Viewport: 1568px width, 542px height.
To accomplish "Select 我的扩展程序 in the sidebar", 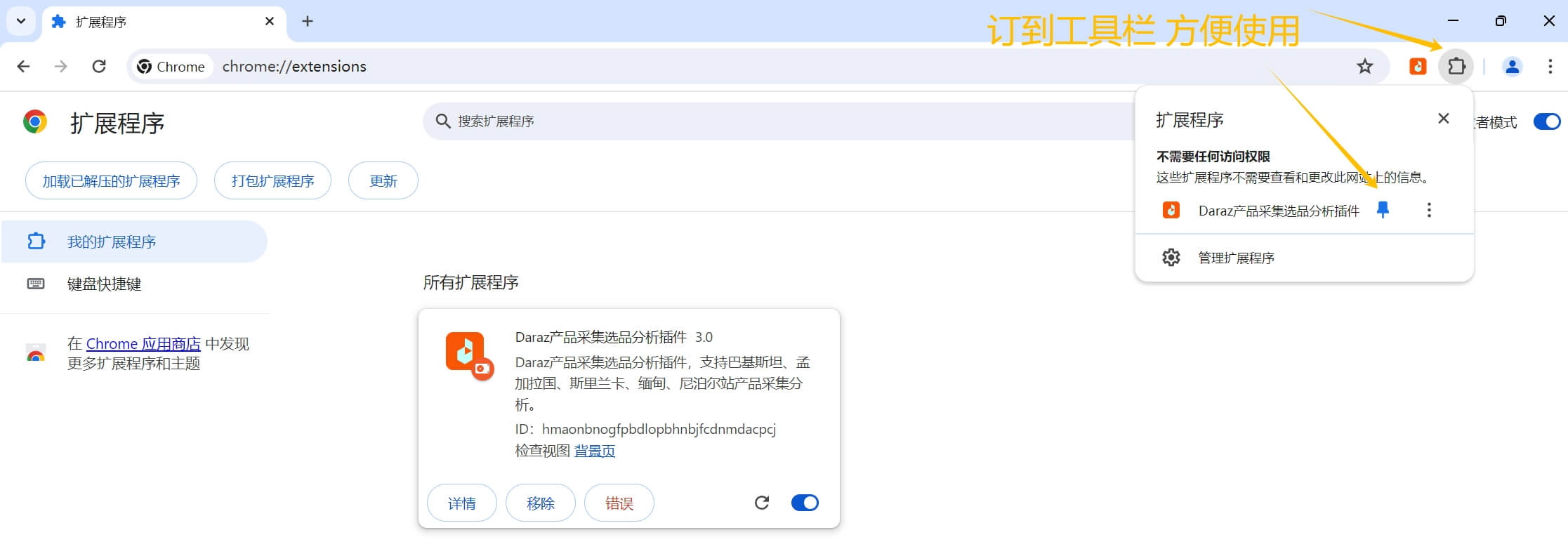I will (x=133, y=242).
